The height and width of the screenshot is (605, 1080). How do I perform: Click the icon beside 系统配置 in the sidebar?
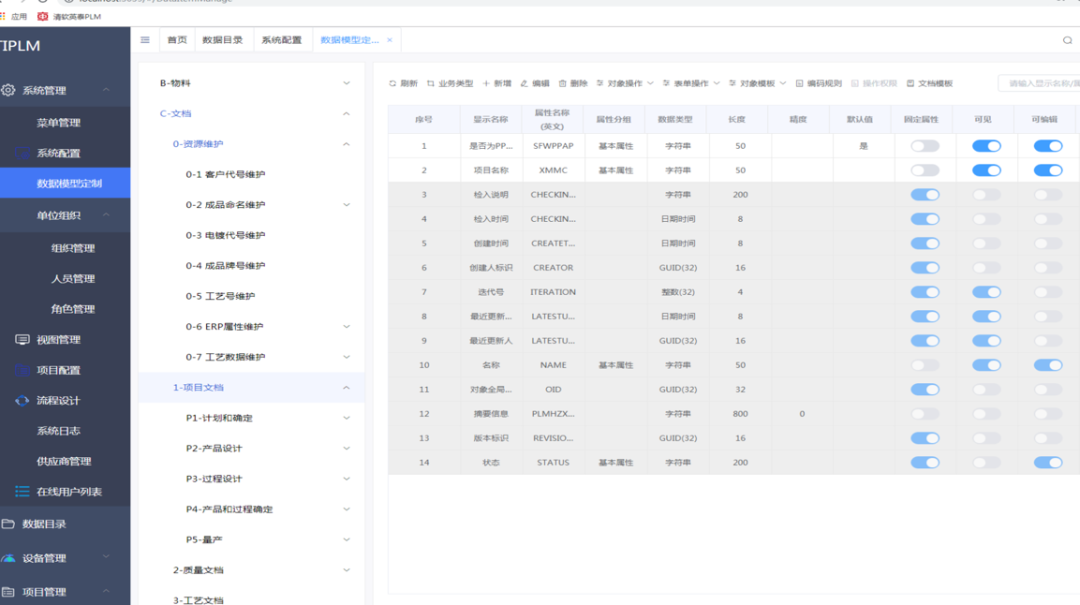click(22, 153)
